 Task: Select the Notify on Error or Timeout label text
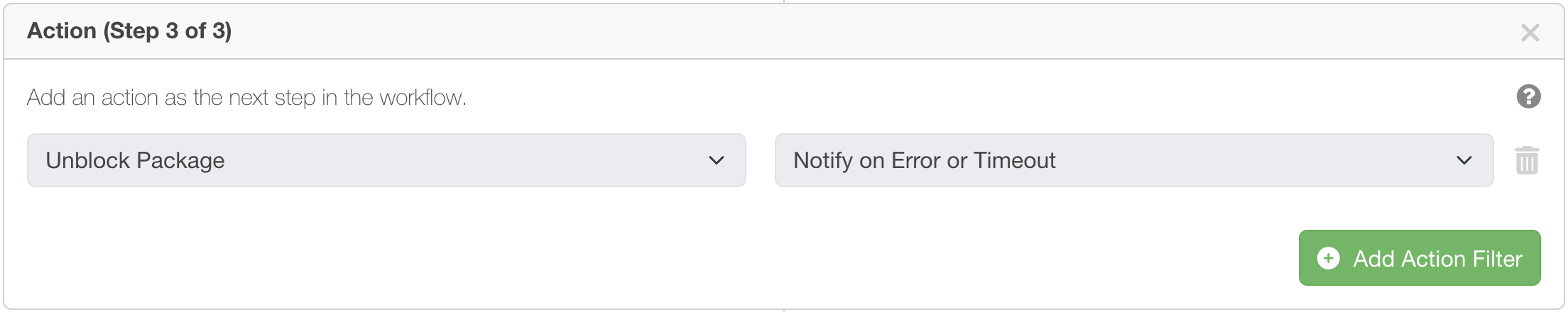[x=924, y=160]
